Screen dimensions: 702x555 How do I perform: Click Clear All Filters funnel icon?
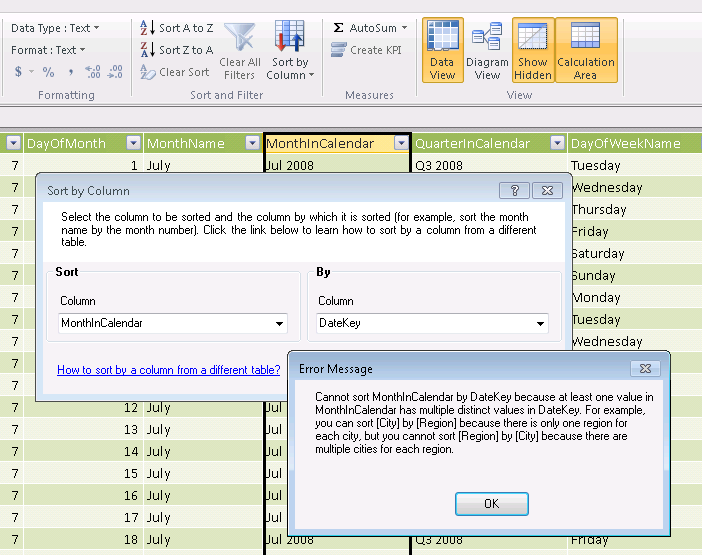(x=240, y=37)
